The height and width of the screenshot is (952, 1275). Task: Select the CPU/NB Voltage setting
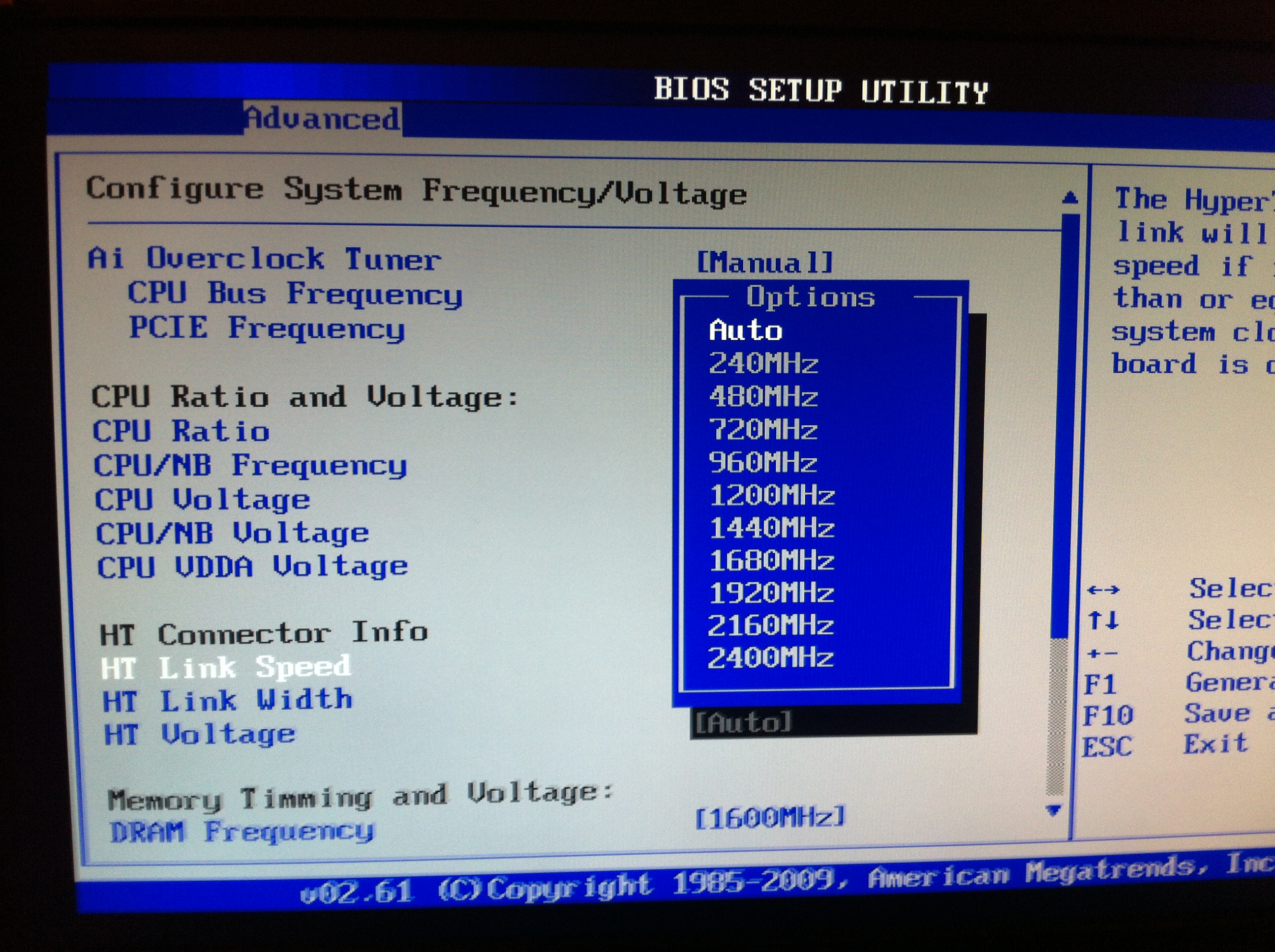click(232, 533)
